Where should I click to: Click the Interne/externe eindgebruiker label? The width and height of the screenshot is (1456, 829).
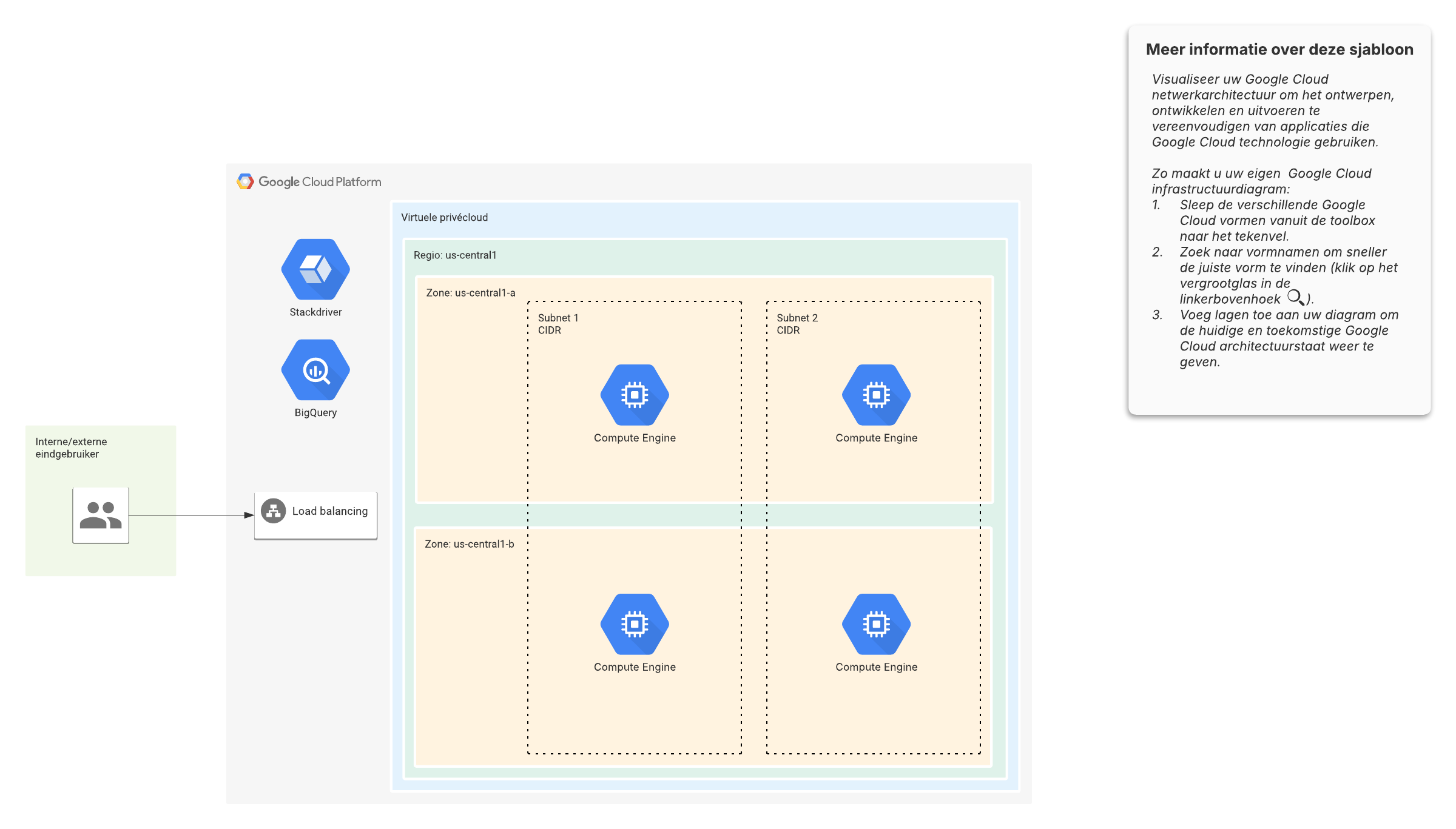[x=71, y=448]
